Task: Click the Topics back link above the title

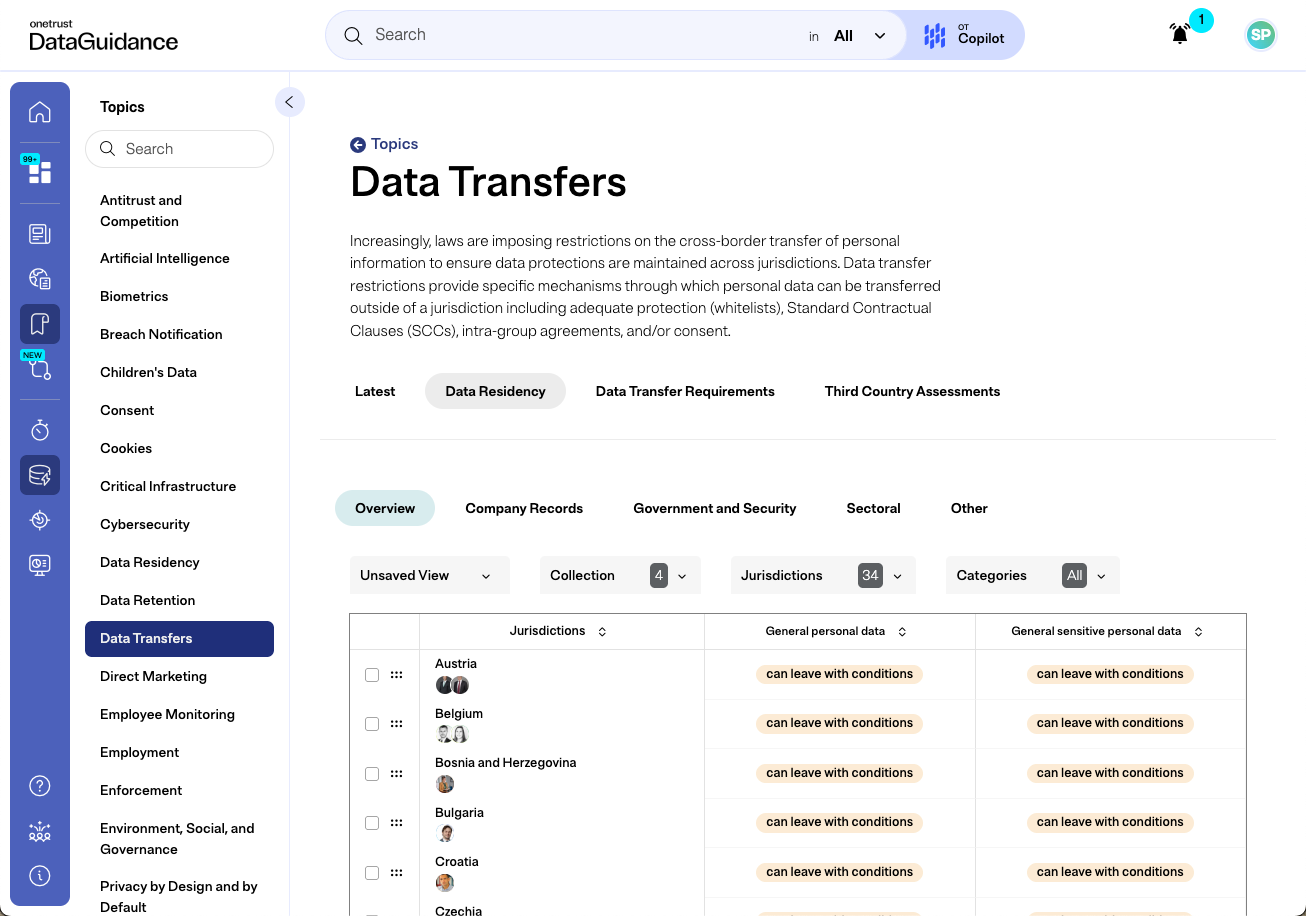Action: 384,144
